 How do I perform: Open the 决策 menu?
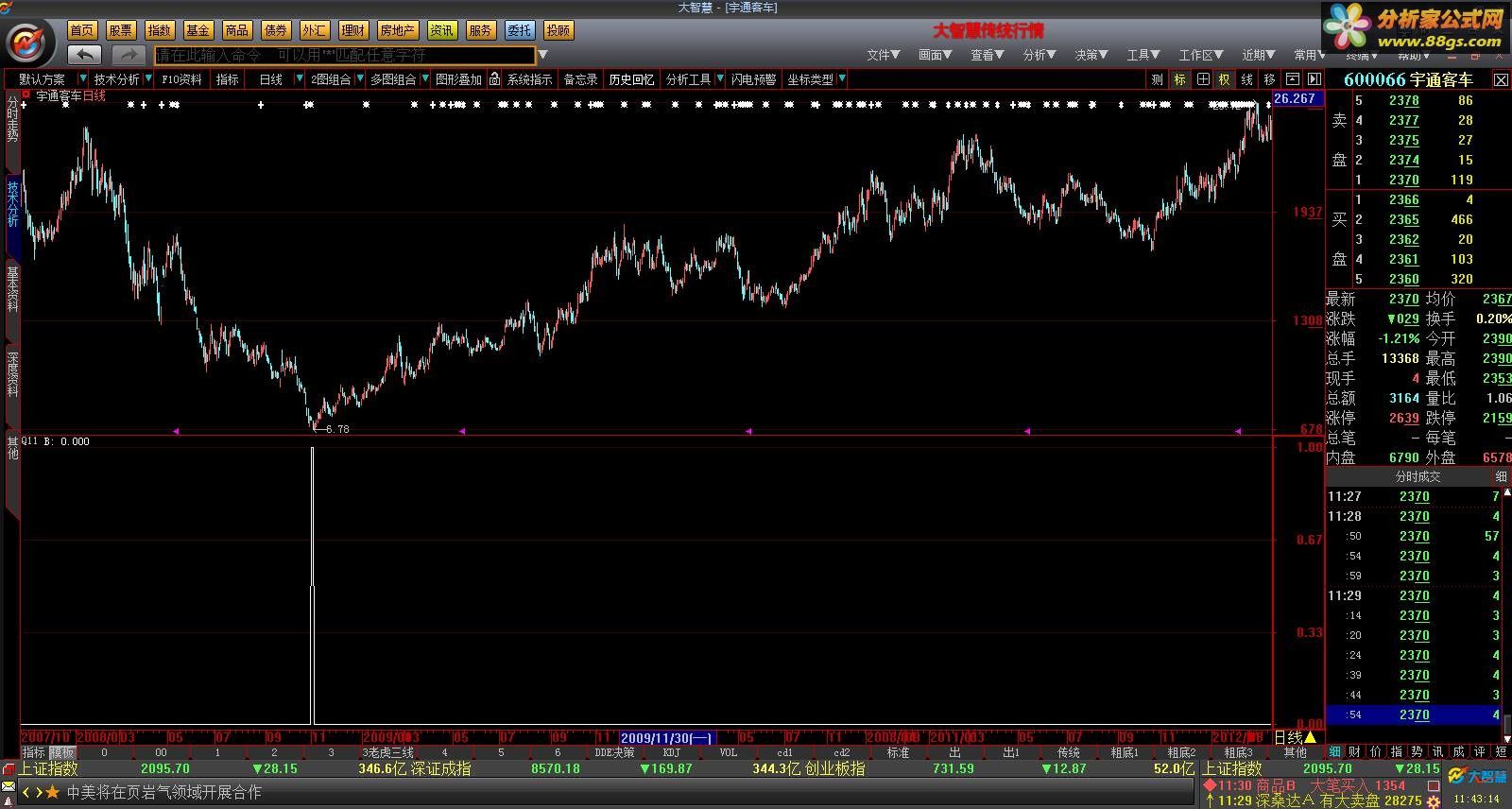click(1091, 55)
